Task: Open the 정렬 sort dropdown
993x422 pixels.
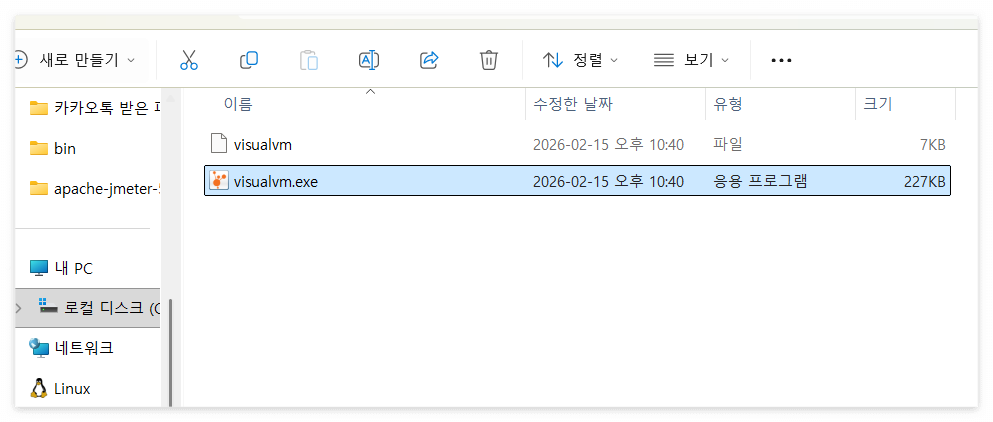Action: [x=580, y=60]
